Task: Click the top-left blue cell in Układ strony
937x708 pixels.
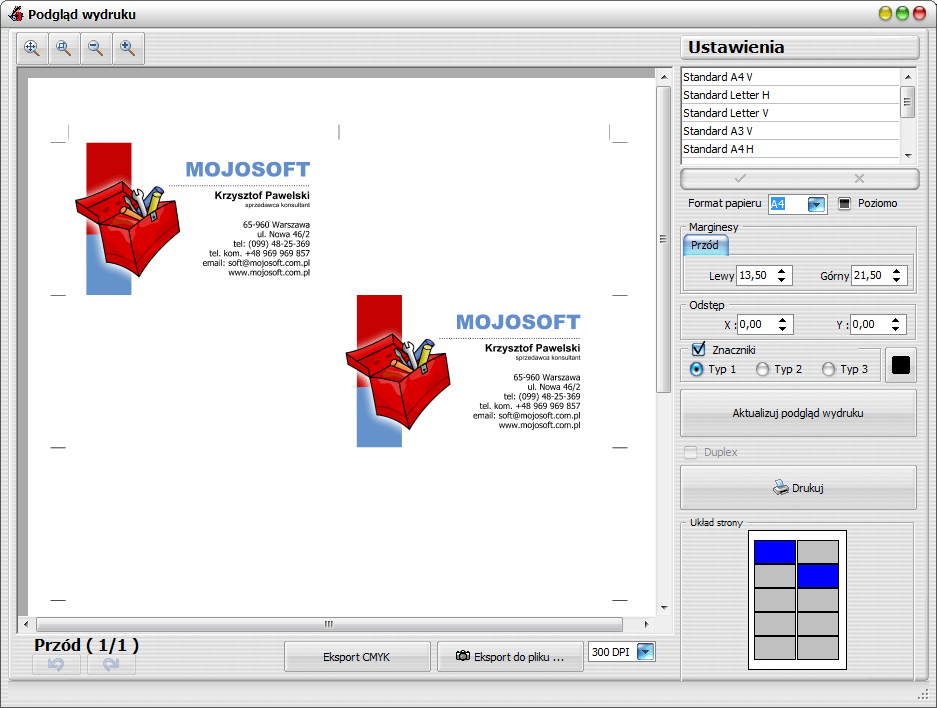Action: [x=775, y=552]
